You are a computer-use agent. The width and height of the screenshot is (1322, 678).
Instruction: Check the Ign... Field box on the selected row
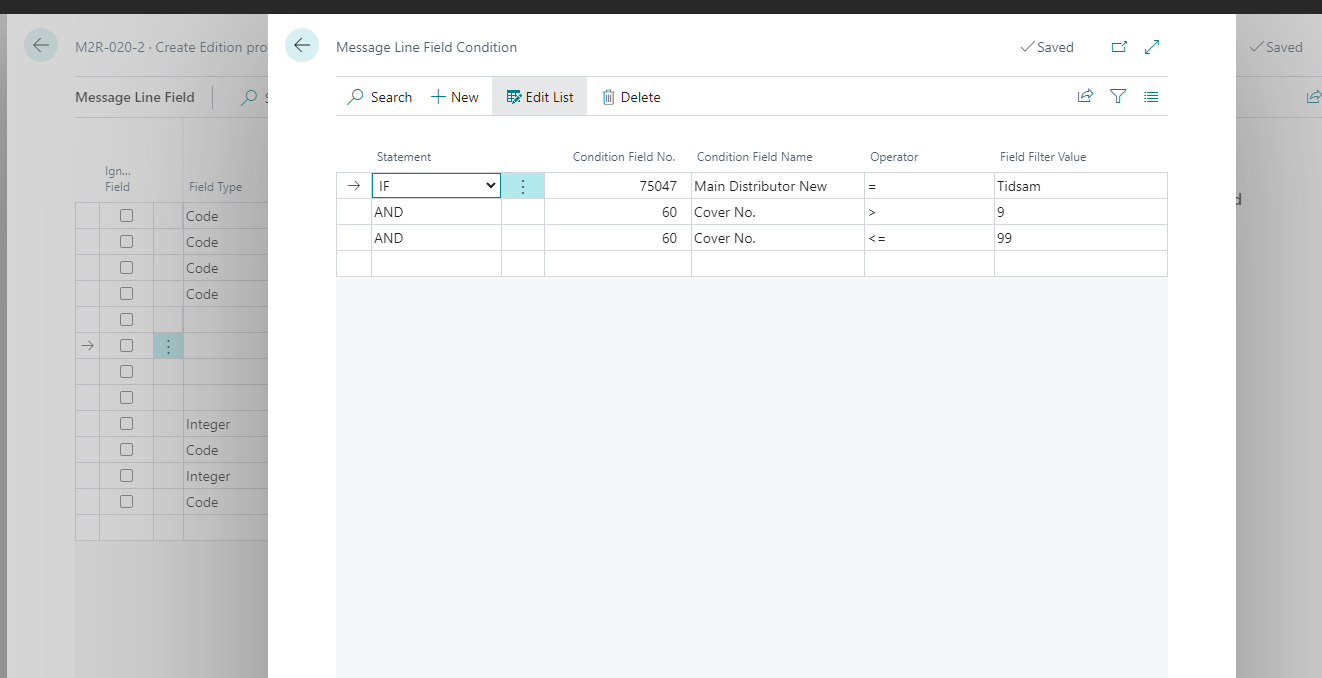tap(126, 345)
